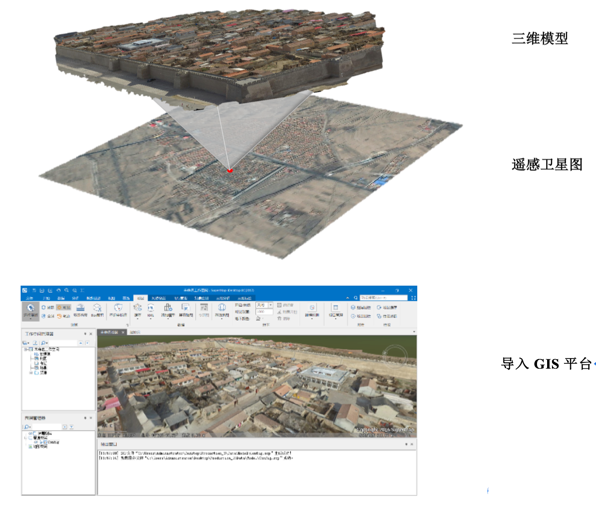Click the search icon in the layer manager toolbar

(27, 426)
